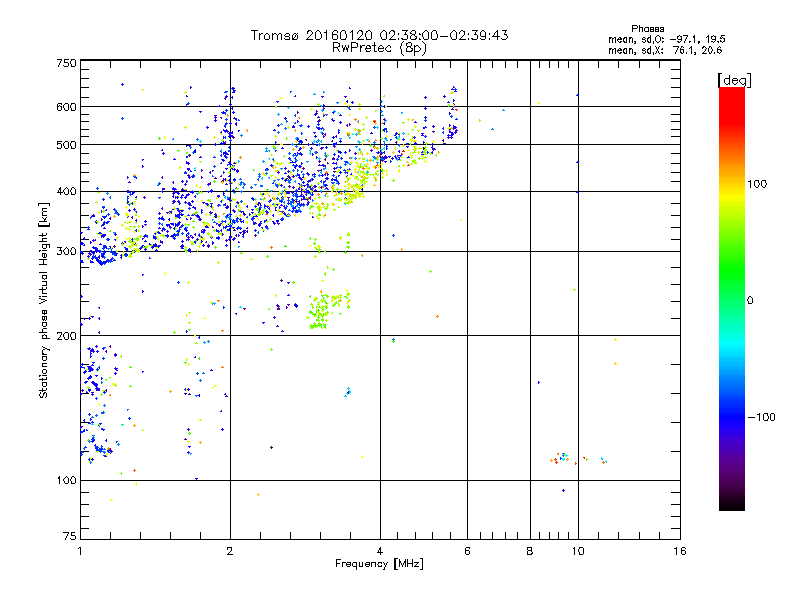Image resolution: width=800 pixels, height=600 pixels.
Task: Click the rainbow phase colorbar
Action: [732, 298]
